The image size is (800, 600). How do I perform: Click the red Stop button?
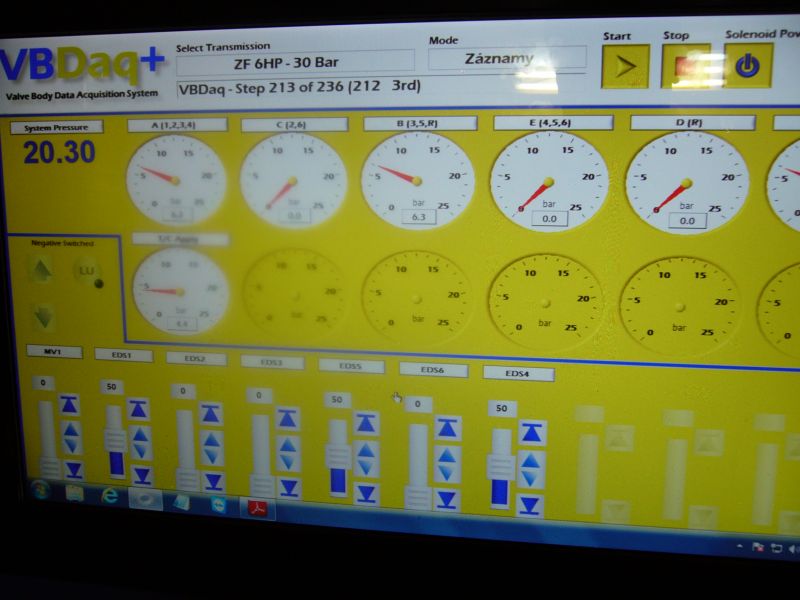tap(685, 66)
